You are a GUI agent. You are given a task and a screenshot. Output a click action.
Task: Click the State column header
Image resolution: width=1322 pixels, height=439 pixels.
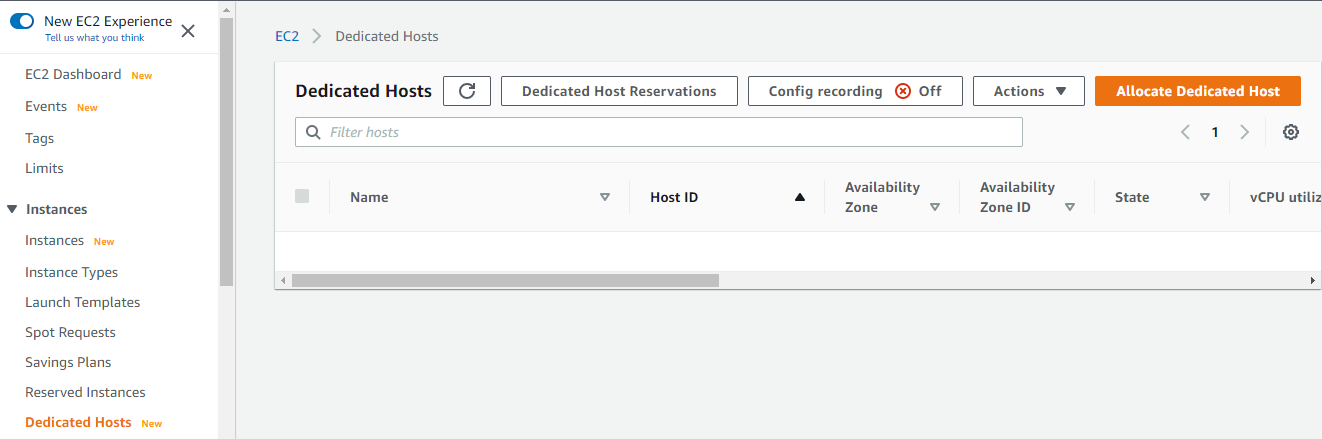(1132, 197)
